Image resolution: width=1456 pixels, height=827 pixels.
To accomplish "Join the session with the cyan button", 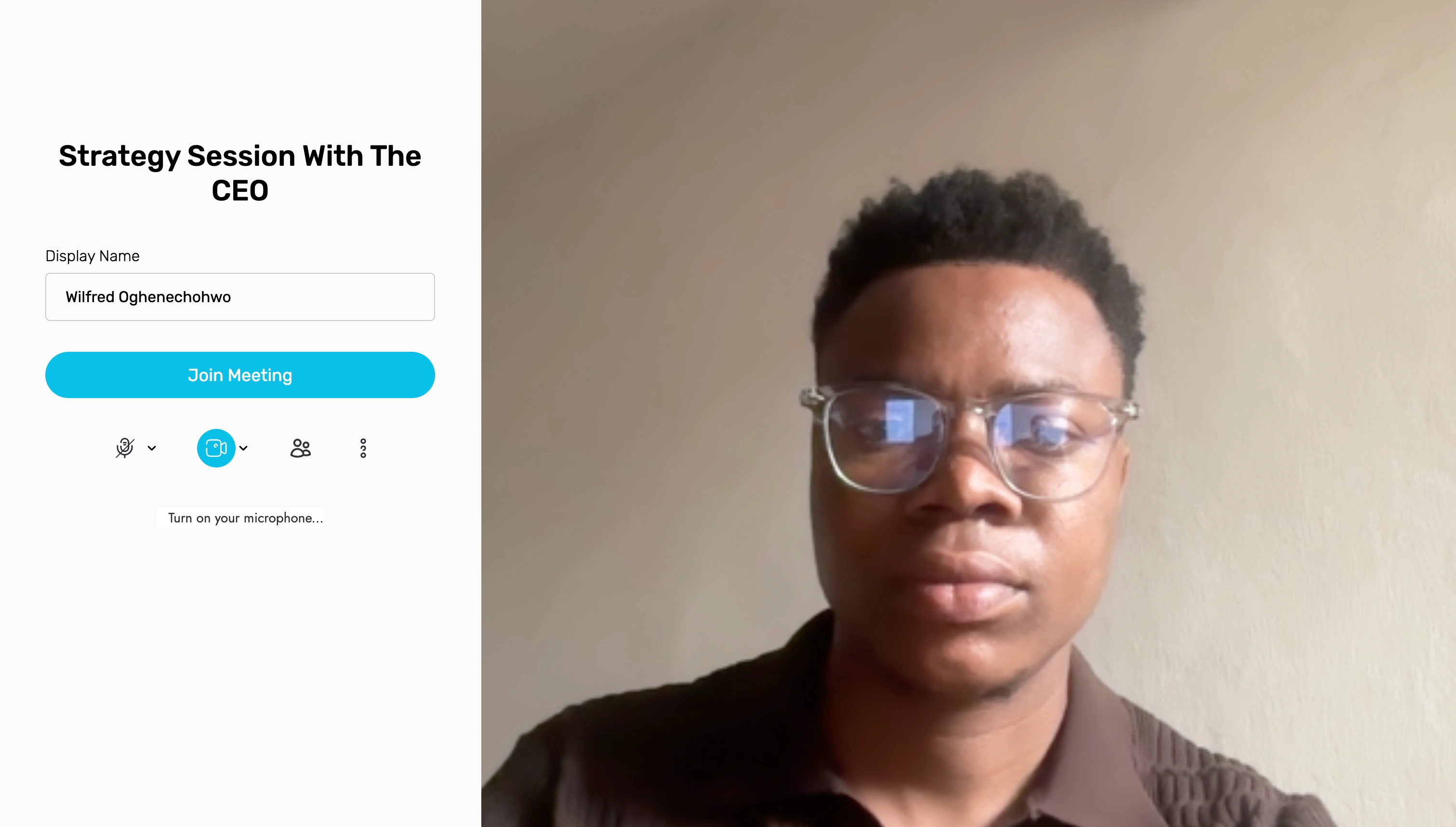I will point(240,375).
